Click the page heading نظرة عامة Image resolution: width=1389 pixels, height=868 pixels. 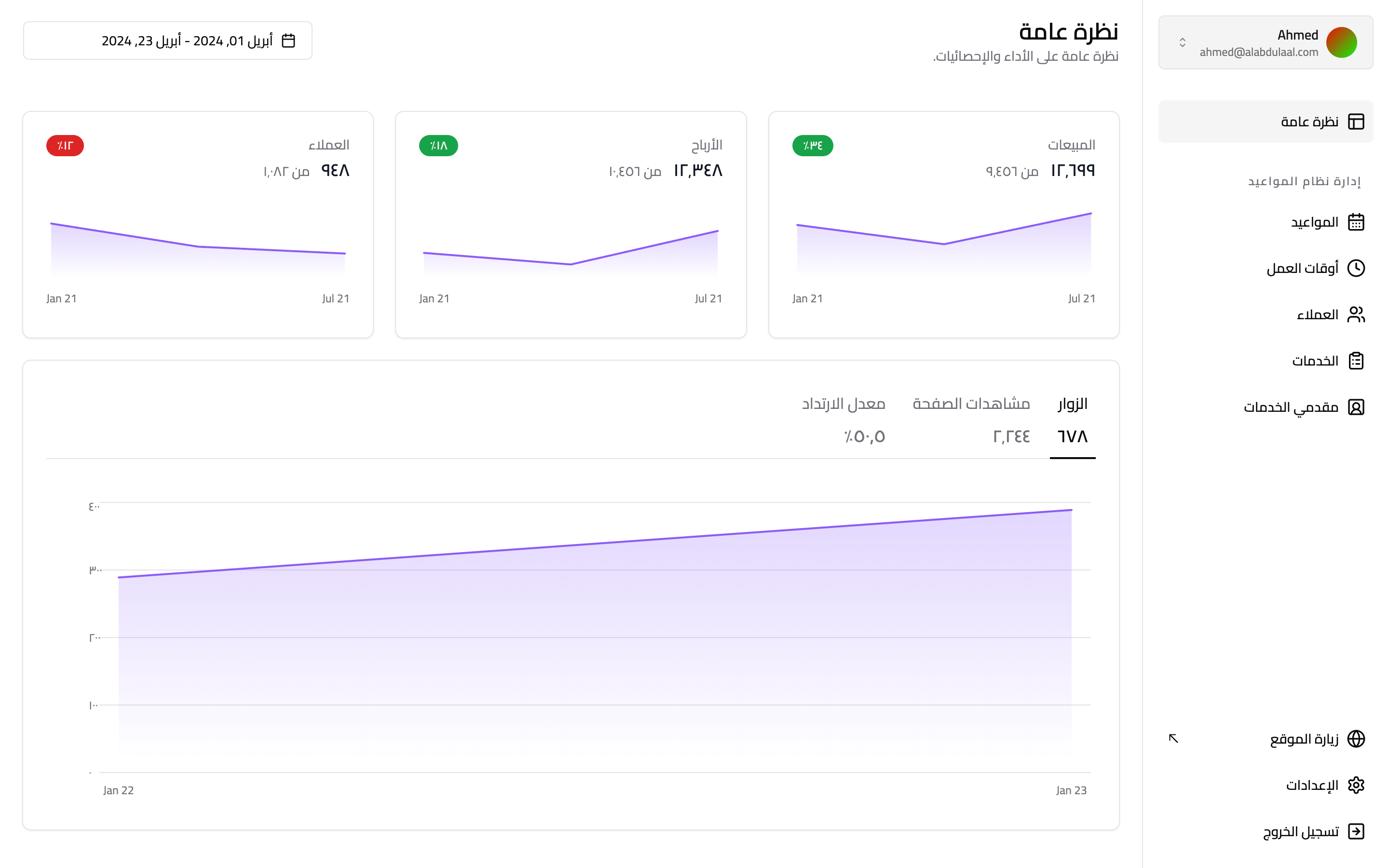click(1069, 31)
